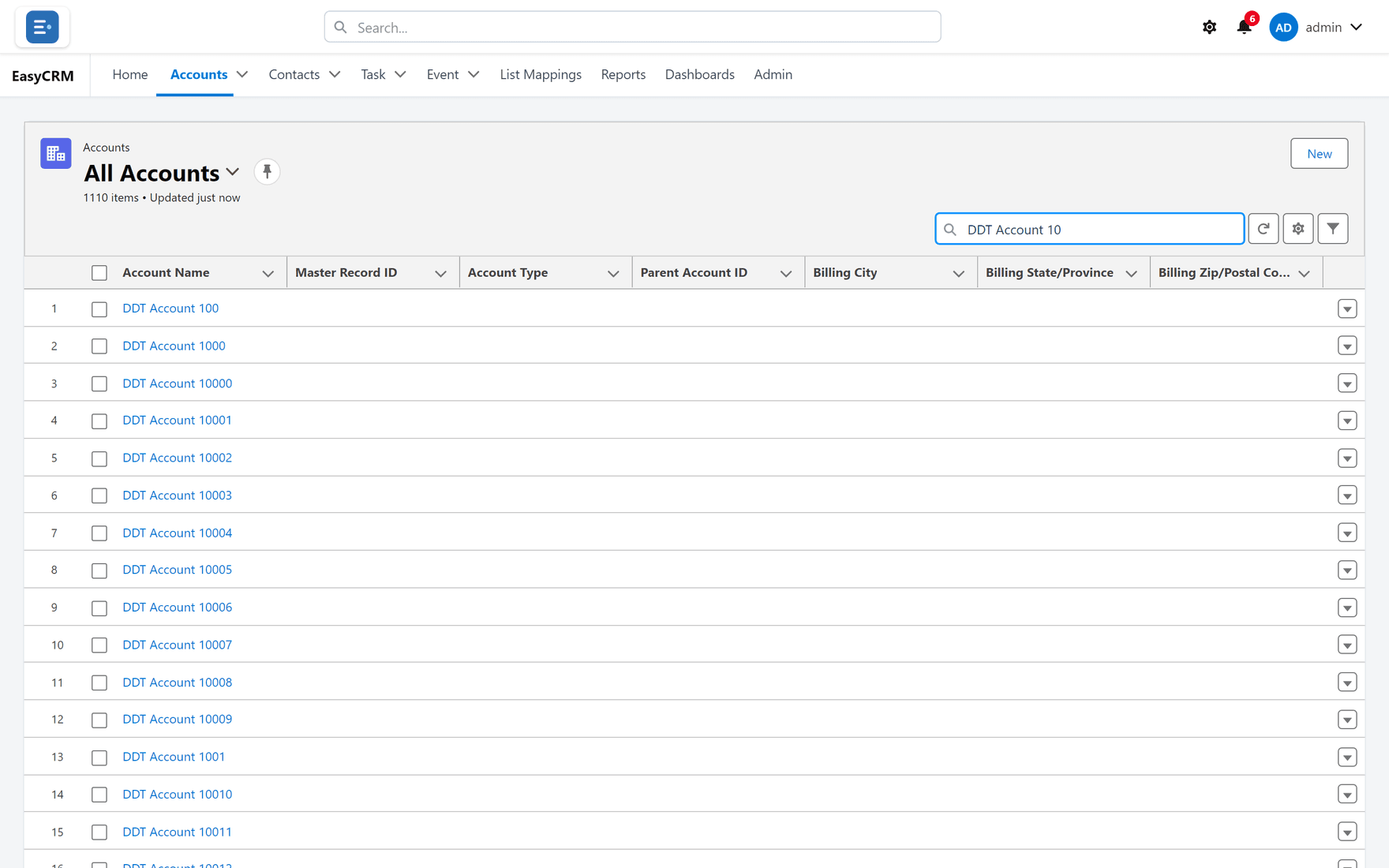Refresh the accounts list

coord(1263,229)
